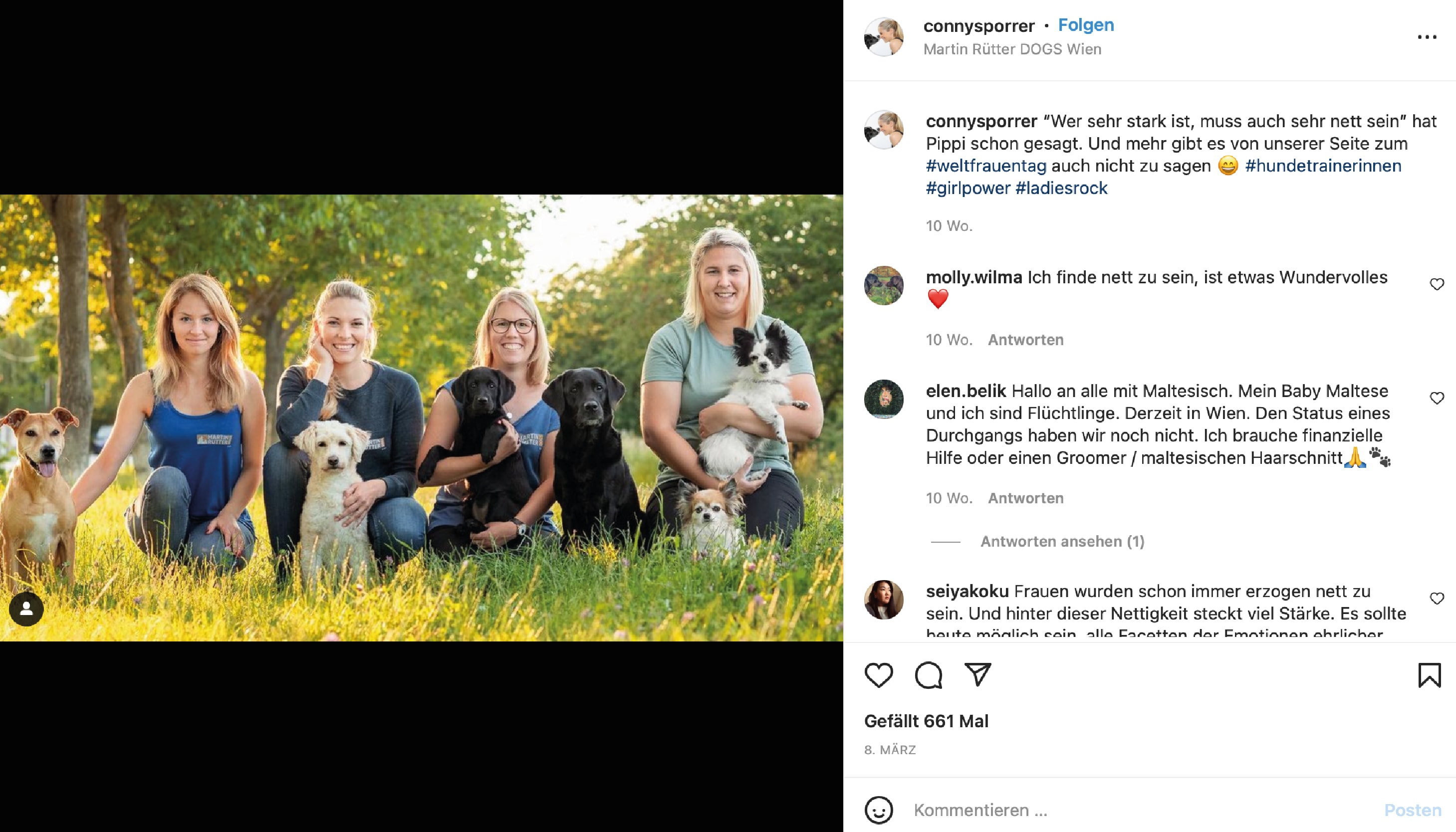Show tagged people icon on photo
The image size is (1456, 832).
[26, 609]
